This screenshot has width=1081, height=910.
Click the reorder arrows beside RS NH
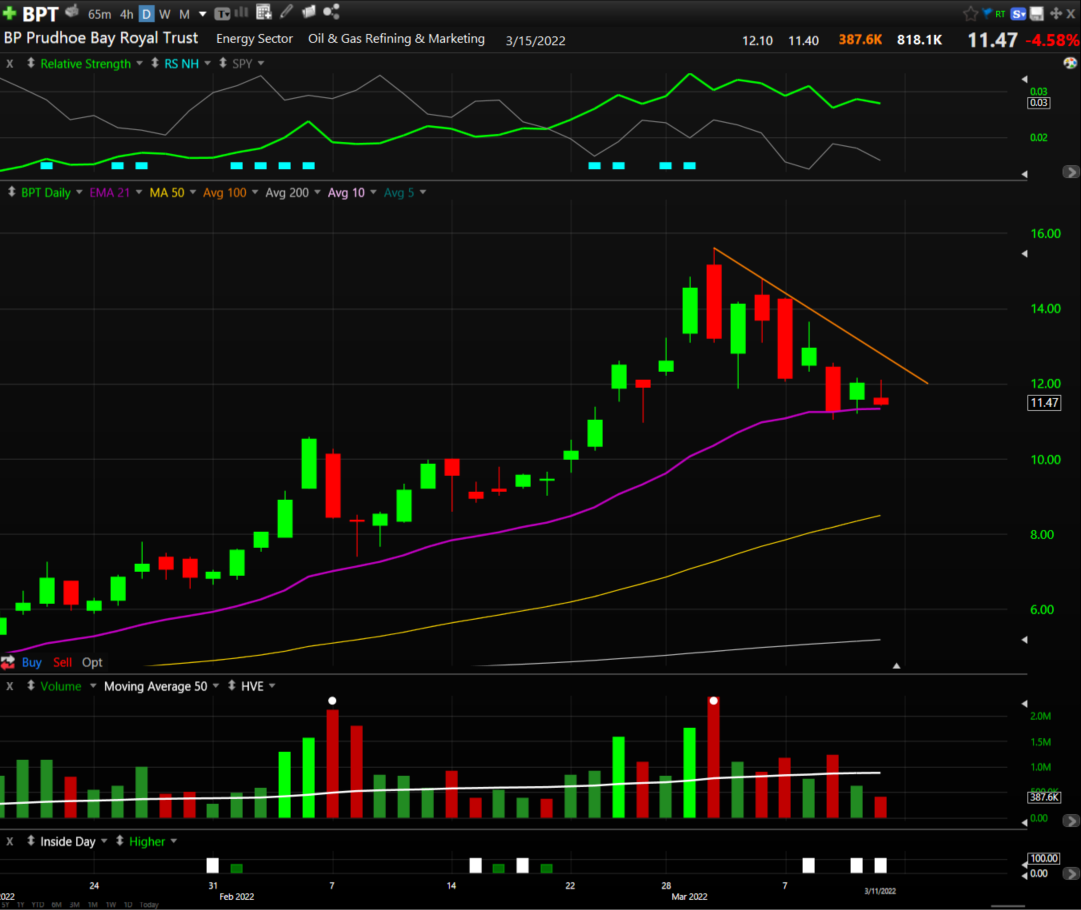coord(154,63)
